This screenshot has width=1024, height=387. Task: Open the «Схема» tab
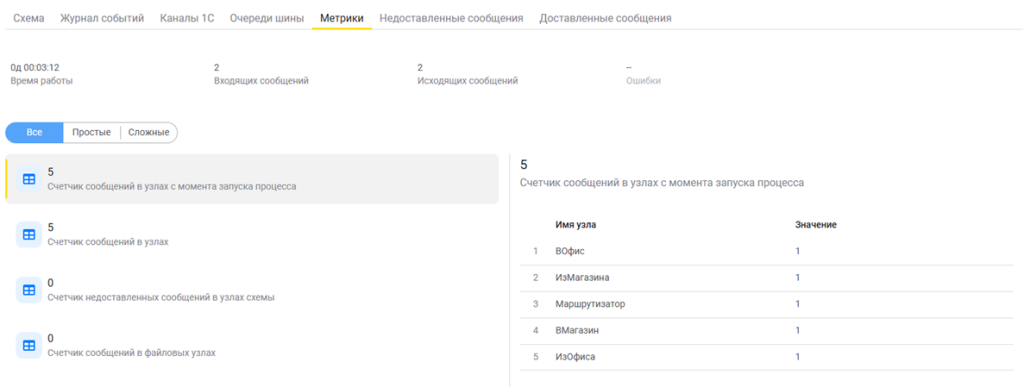29,18
